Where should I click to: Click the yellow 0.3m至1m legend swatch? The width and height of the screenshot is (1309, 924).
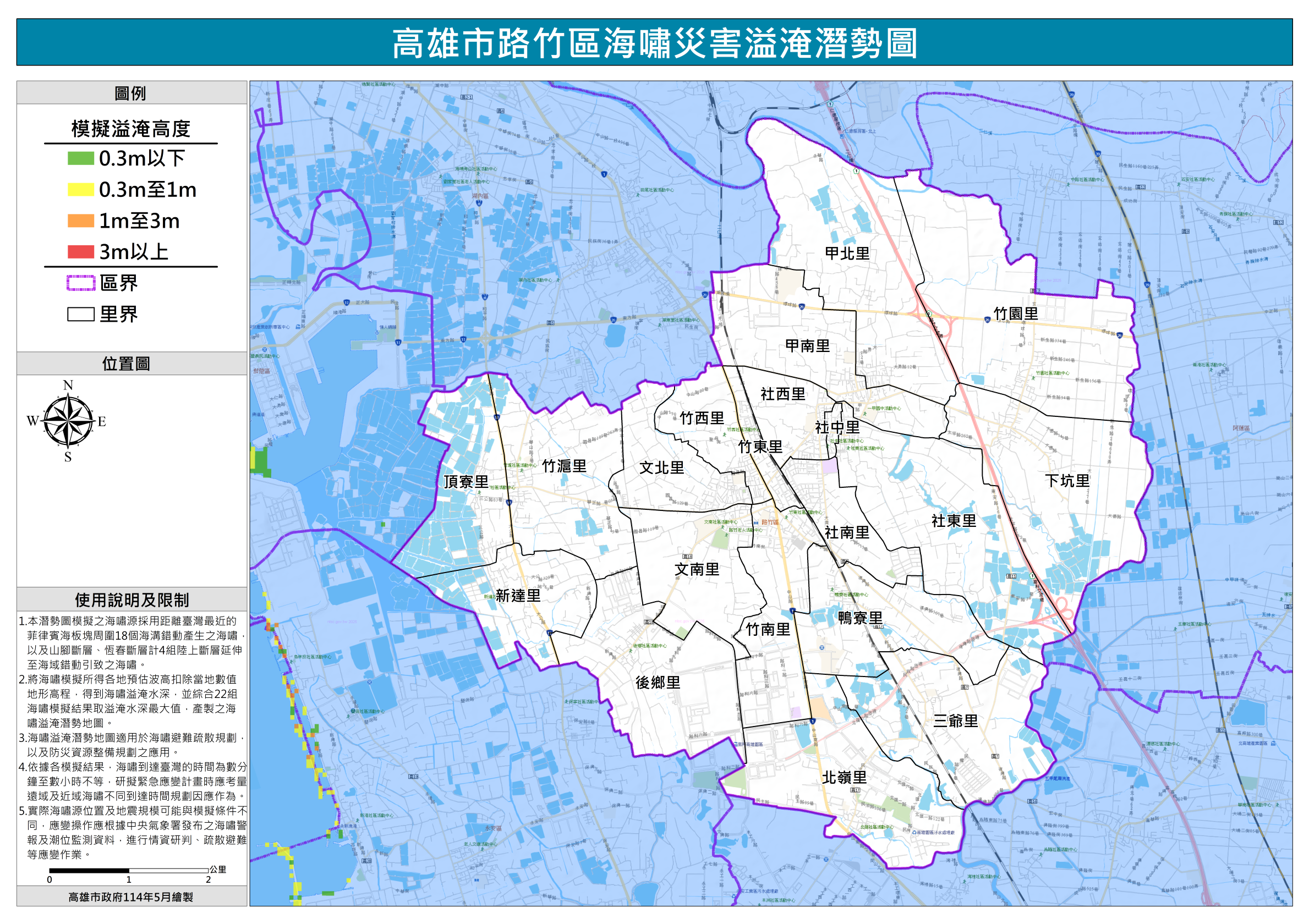click(x=80, y=189)
